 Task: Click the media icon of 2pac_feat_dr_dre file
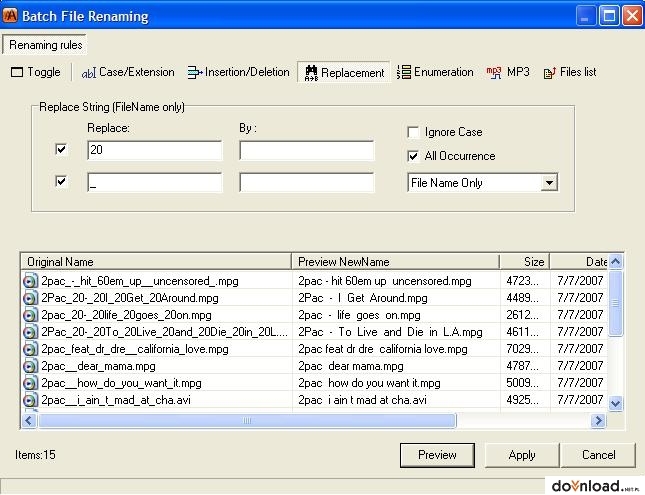pyautogui.click(x=30, y=349)
